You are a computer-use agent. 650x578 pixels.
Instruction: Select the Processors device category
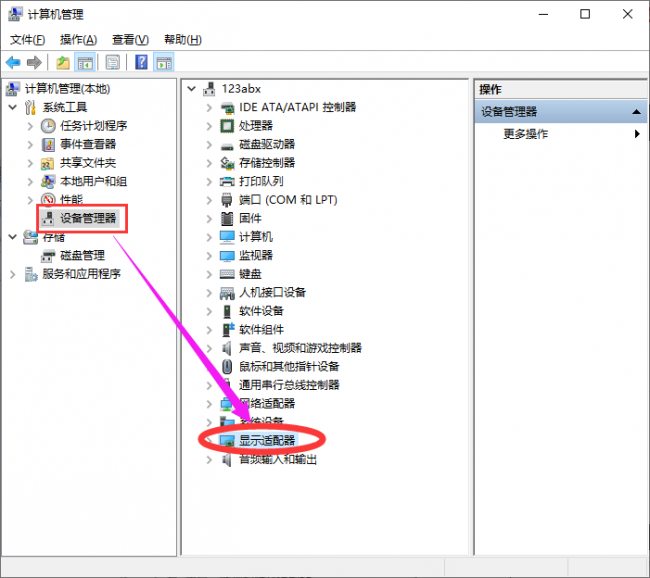(255, 126)
